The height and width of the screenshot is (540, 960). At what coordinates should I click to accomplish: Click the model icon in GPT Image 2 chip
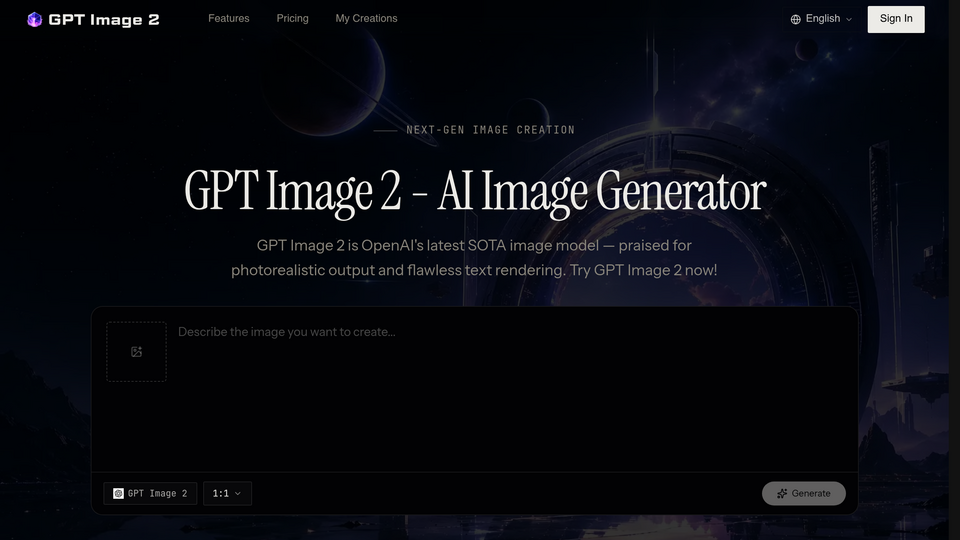pyautogui.click(x=118, y=493)
